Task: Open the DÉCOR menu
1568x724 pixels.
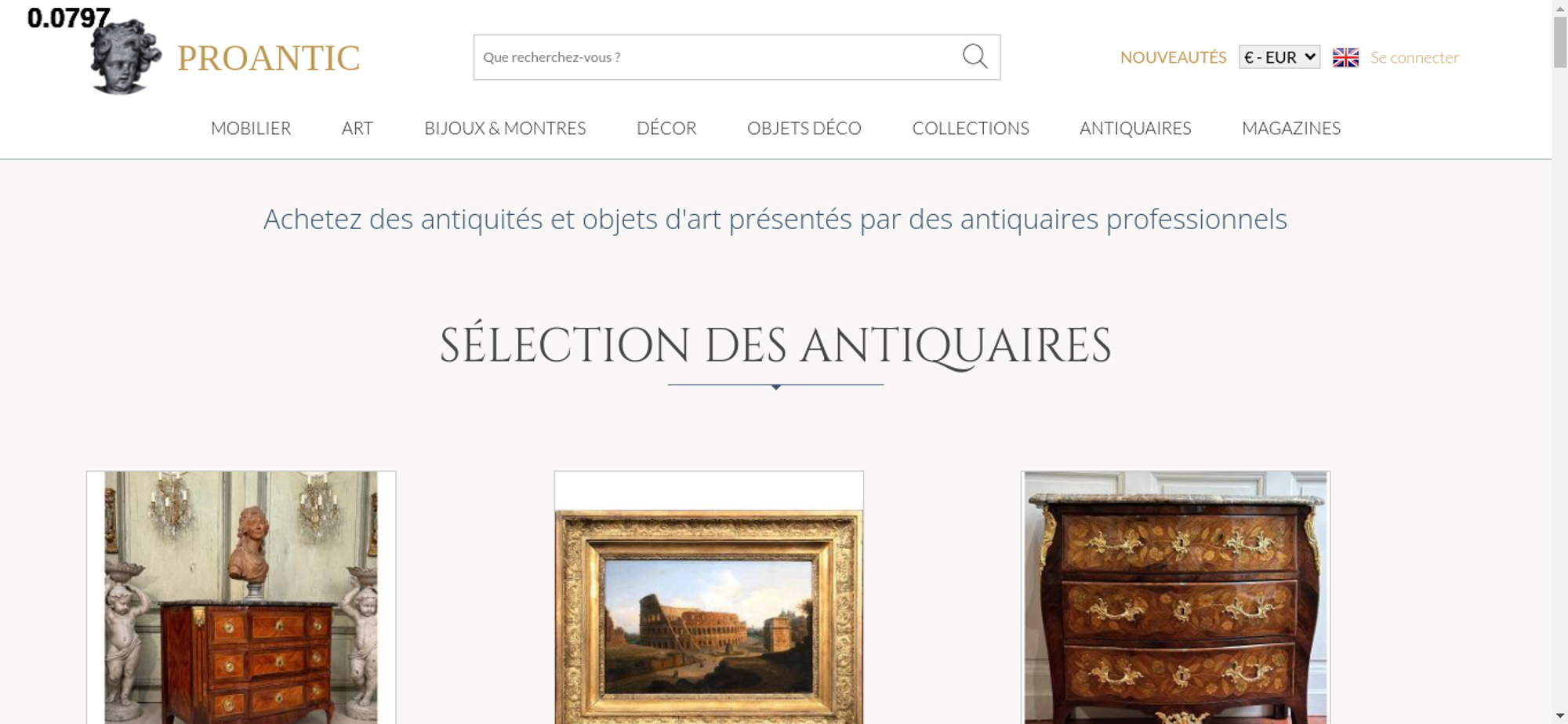Action: click(666, 128)
